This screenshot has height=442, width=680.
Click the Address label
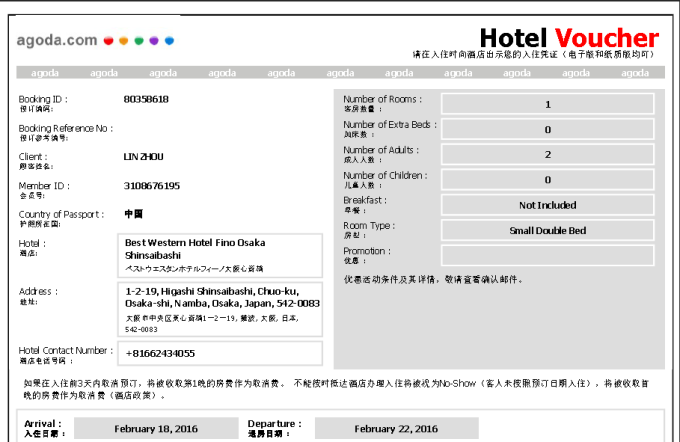pos(38,291)
